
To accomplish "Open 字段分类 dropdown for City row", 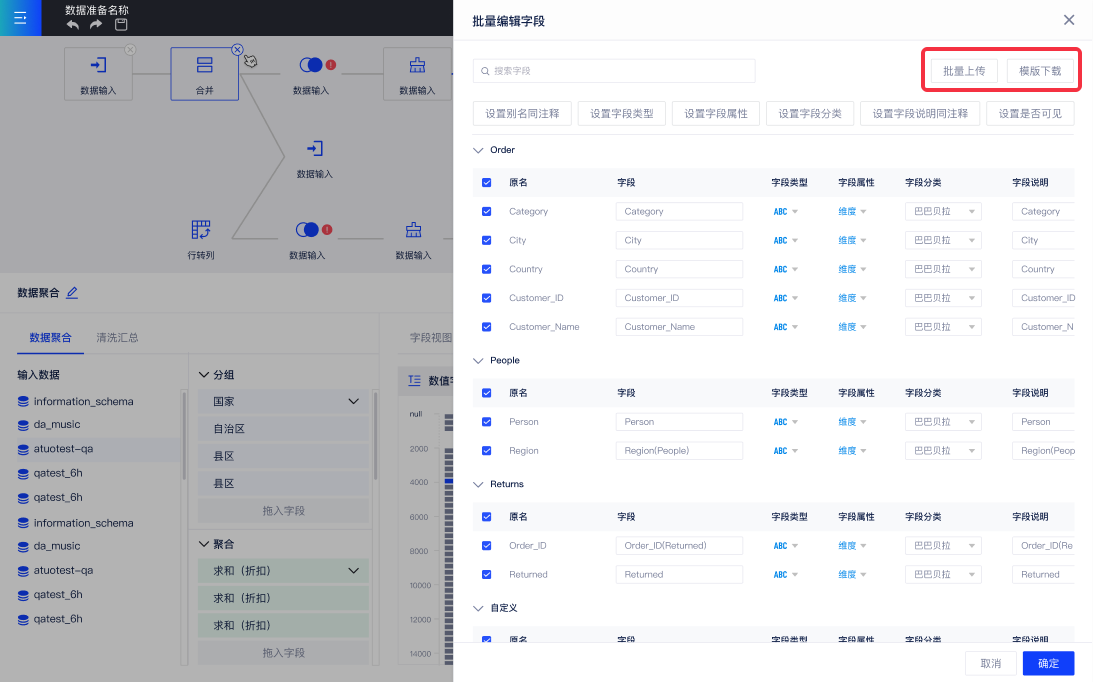I will point(943,240).
